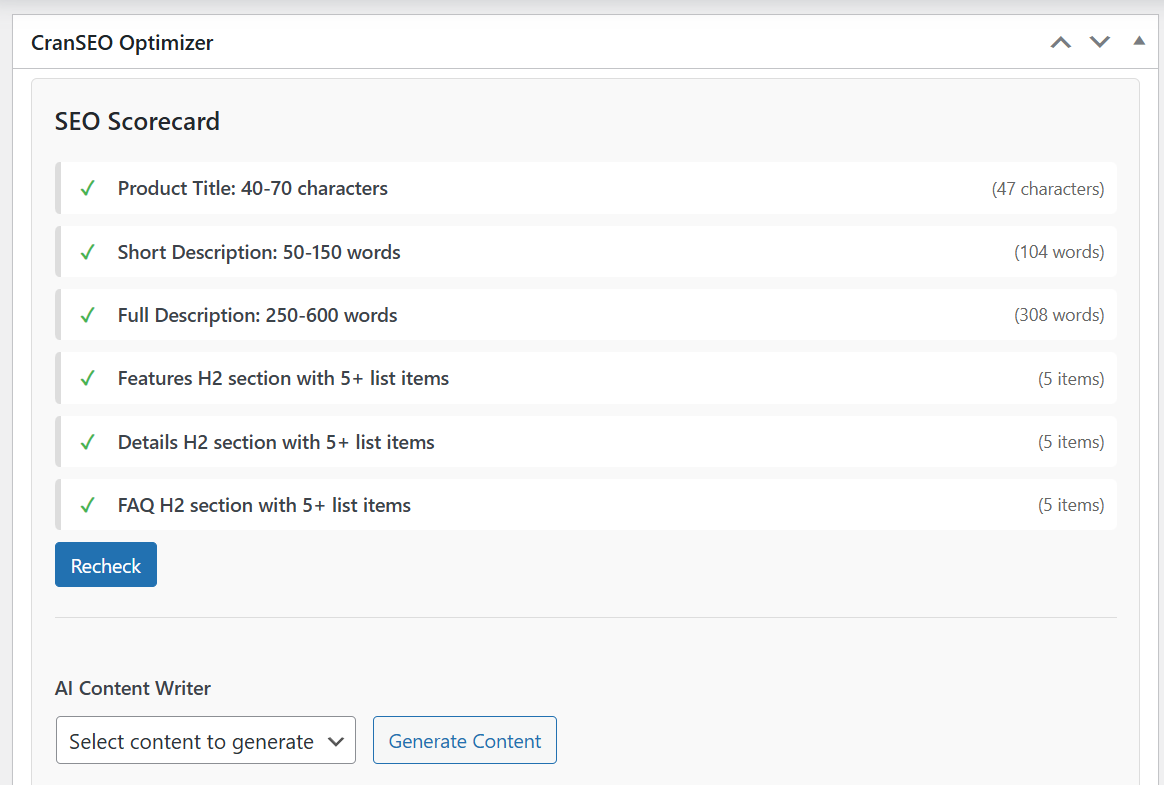Viewport: 1164px width, 785px height.
Task: Click the Features H2 section checkmark
Action: point(88,378)
